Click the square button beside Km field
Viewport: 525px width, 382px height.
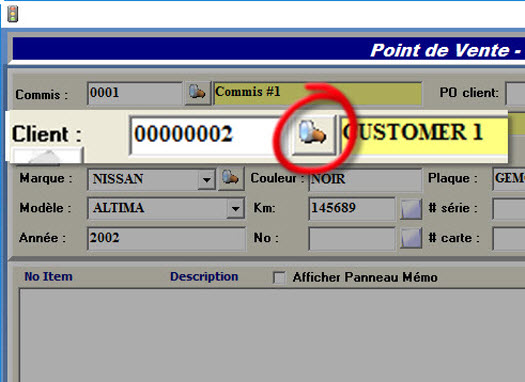[411, 209]
